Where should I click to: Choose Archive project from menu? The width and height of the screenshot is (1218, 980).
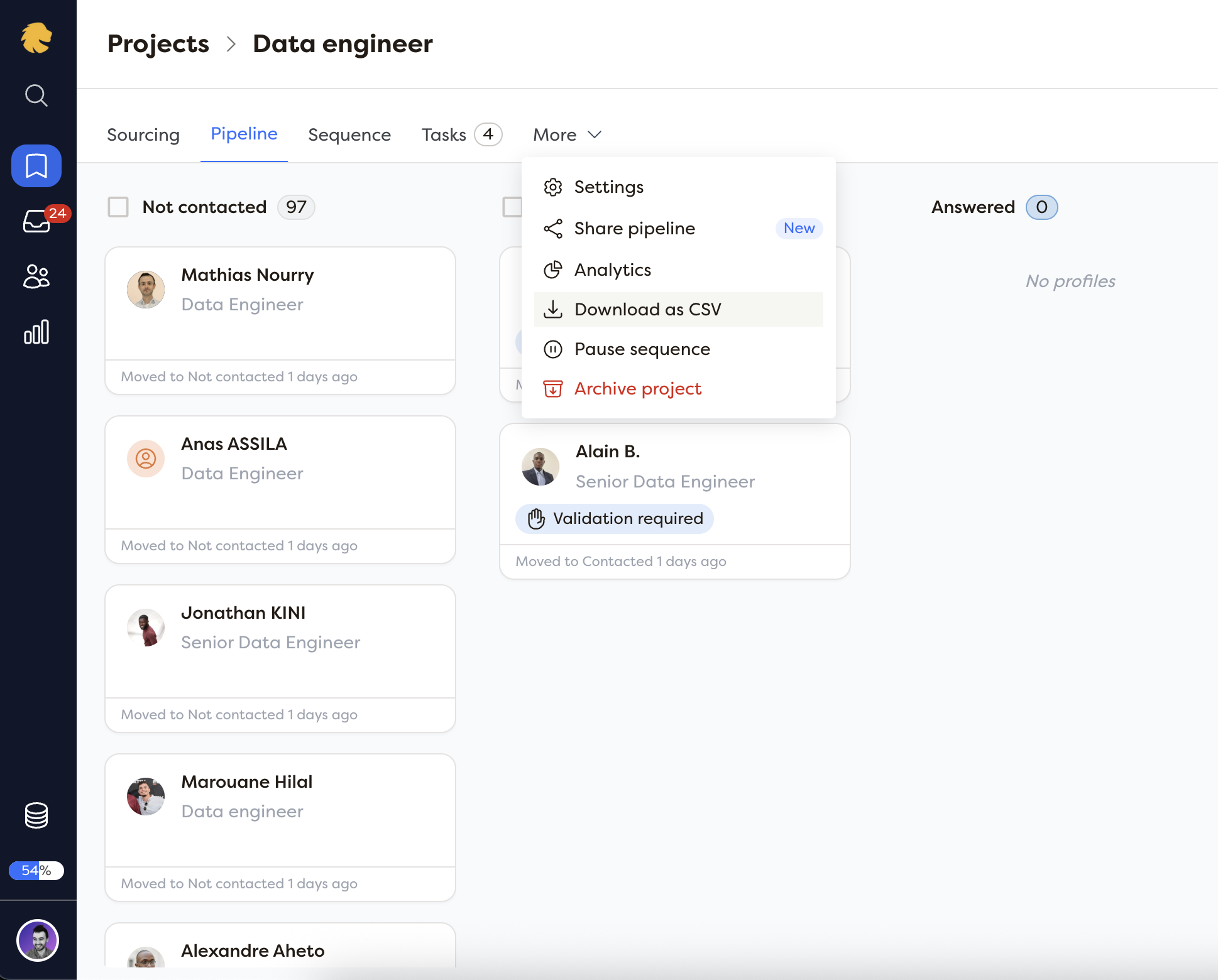pyautogui.click(x=637, y=388)
